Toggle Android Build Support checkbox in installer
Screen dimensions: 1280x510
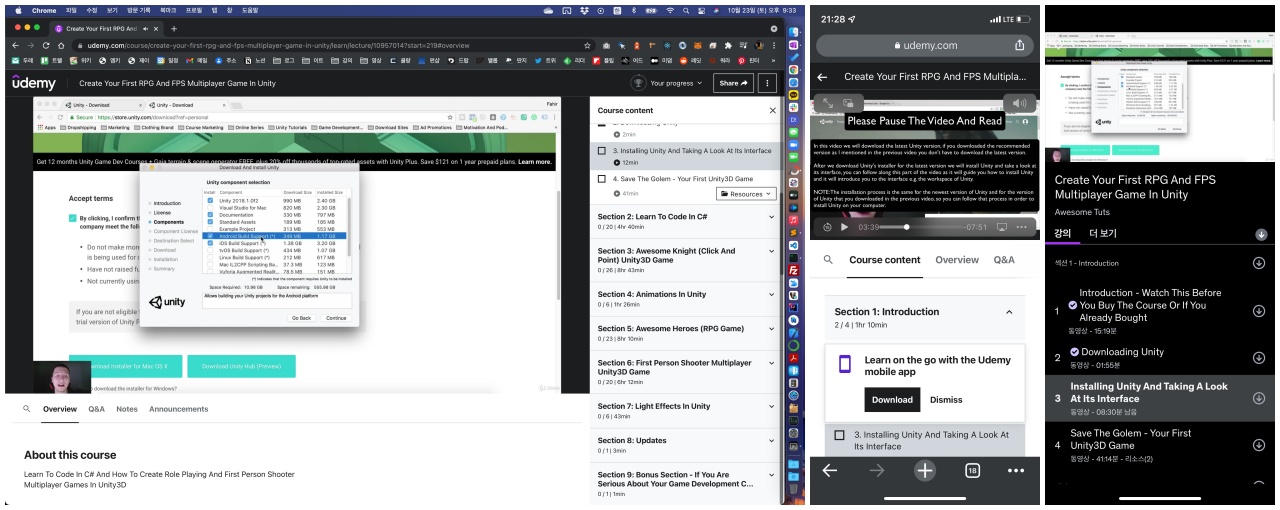[x=210, y=236]
